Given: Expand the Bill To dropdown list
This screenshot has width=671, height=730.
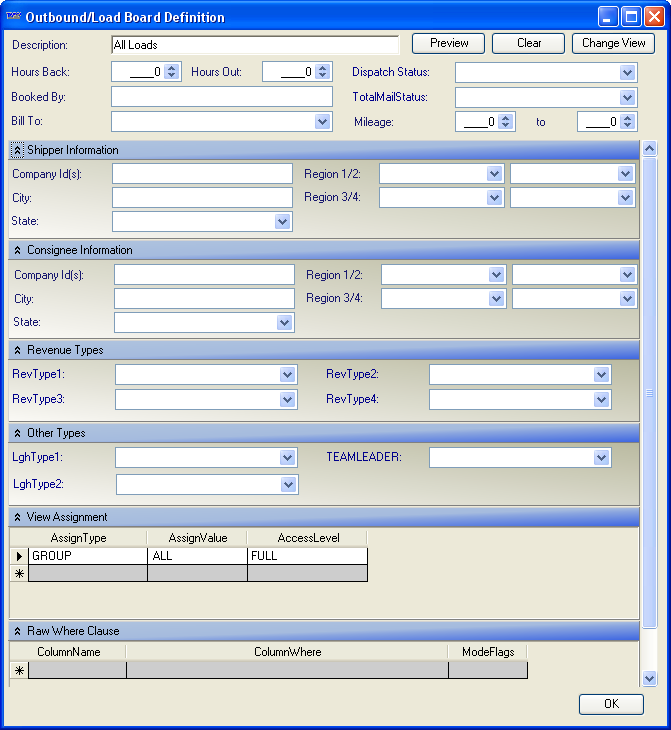Looking at the screenshot, I should pos(322,121).
